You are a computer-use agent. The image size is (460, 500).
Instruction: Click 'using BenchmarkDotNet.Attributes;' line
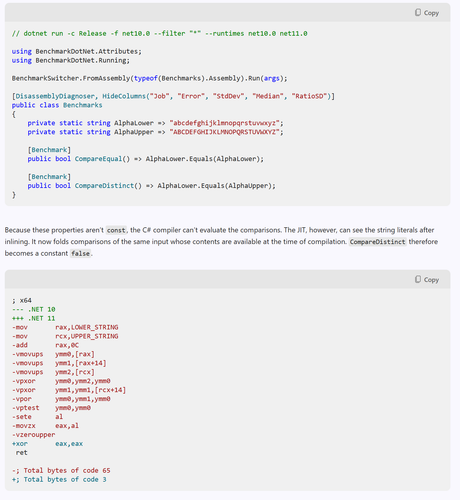pyautogui.click(x=77, y=51)
